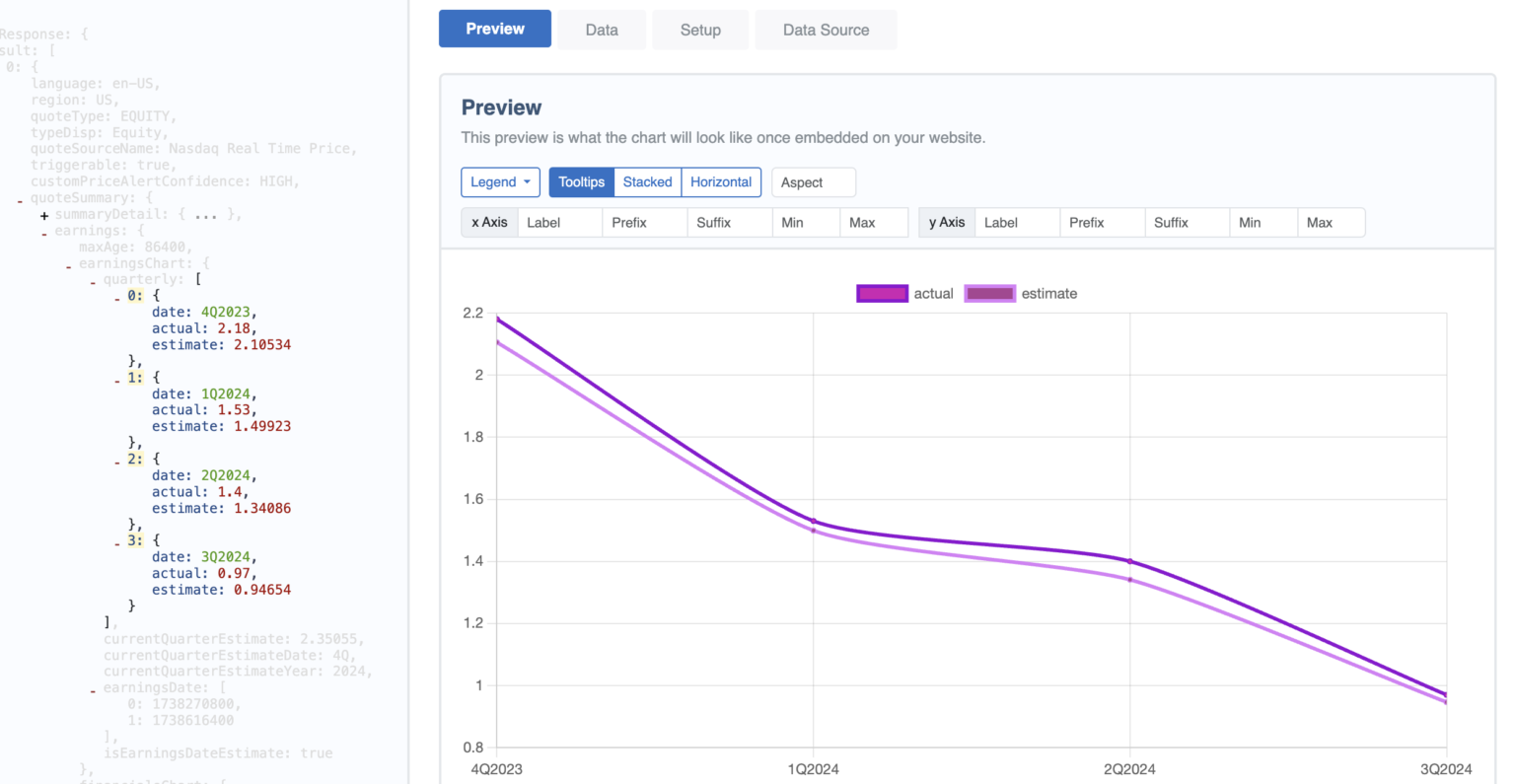This screenshot has width=1515, height=784.
Task: Select the estimate value 2.10534
Action: (x=262, y=344)
